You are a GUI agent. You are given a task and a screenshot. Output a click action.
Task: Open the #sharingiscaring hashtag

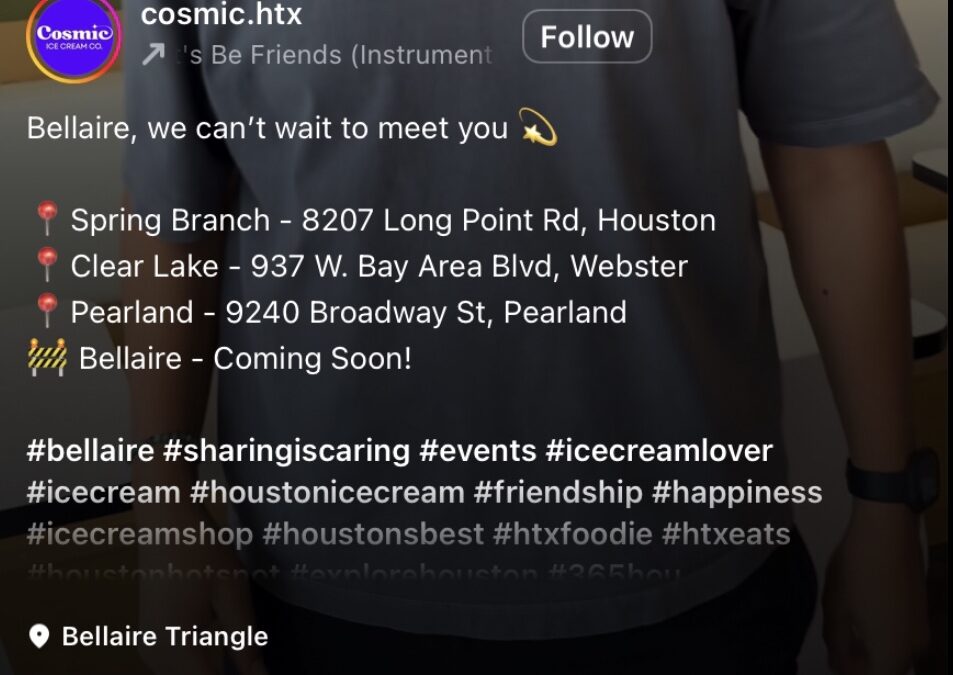pyautogui.click(x=287, y=451)
